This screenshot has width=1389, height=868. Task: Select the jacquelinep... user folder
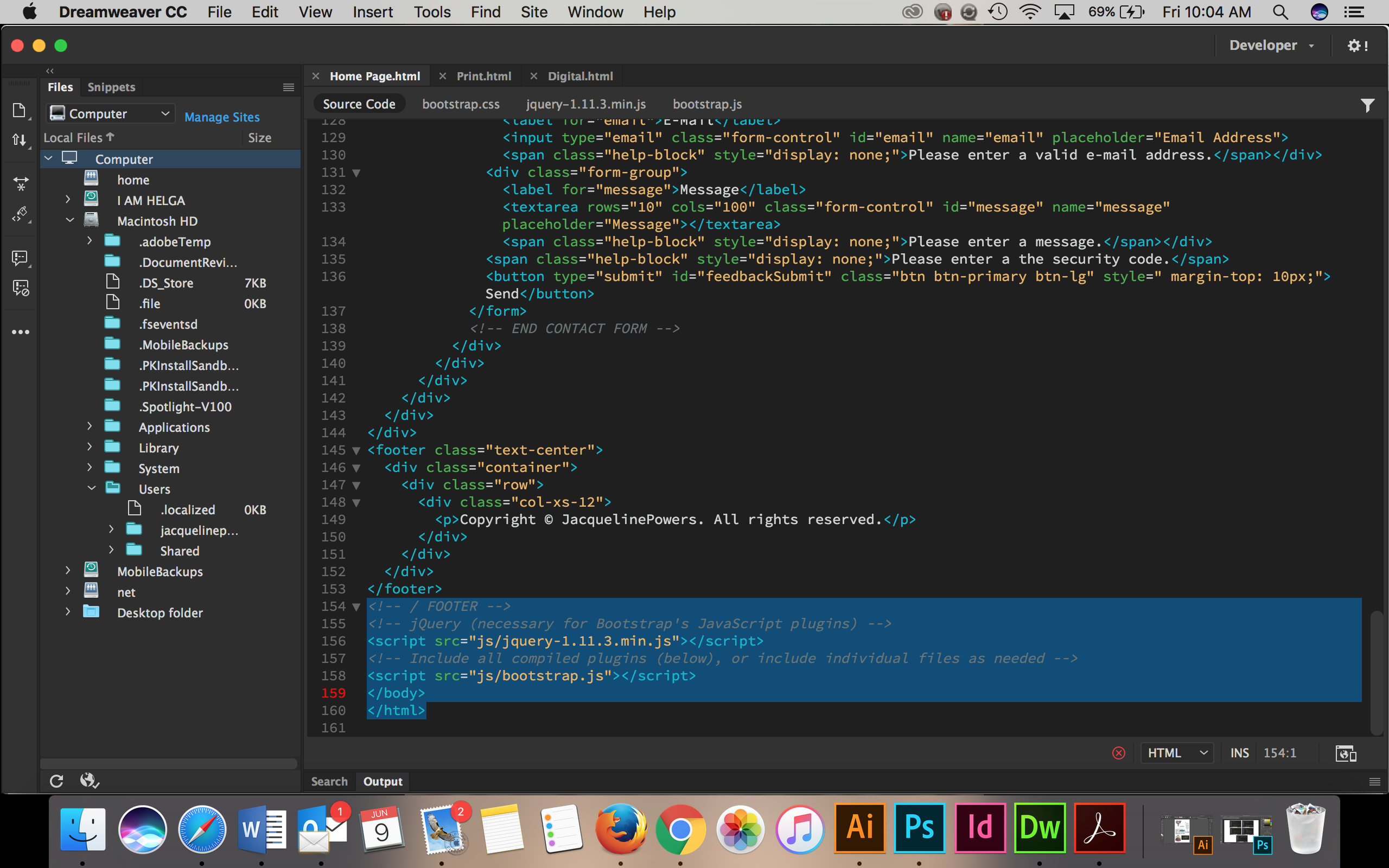click(x=171, y=531)
